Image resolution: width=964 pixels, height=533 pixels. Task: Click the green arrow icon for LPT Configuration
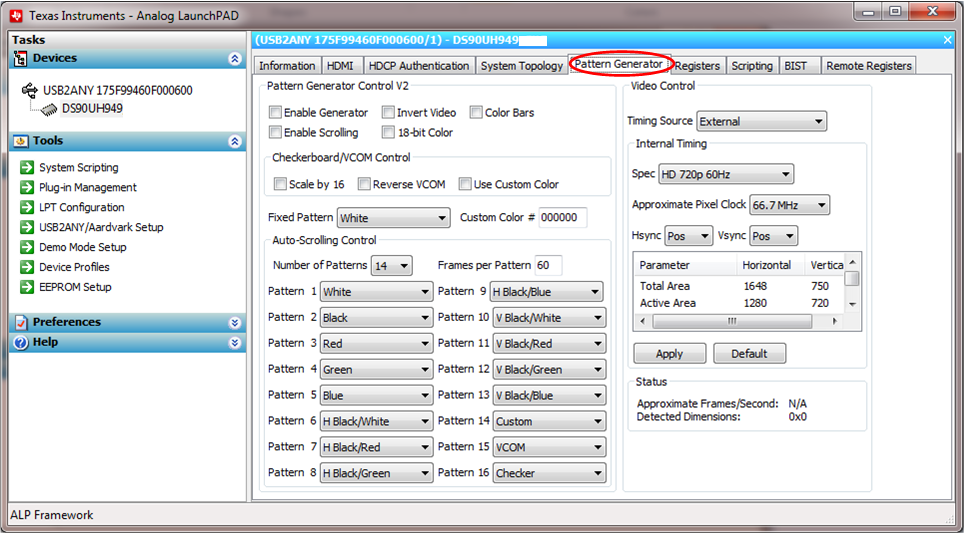pos(27,207)
